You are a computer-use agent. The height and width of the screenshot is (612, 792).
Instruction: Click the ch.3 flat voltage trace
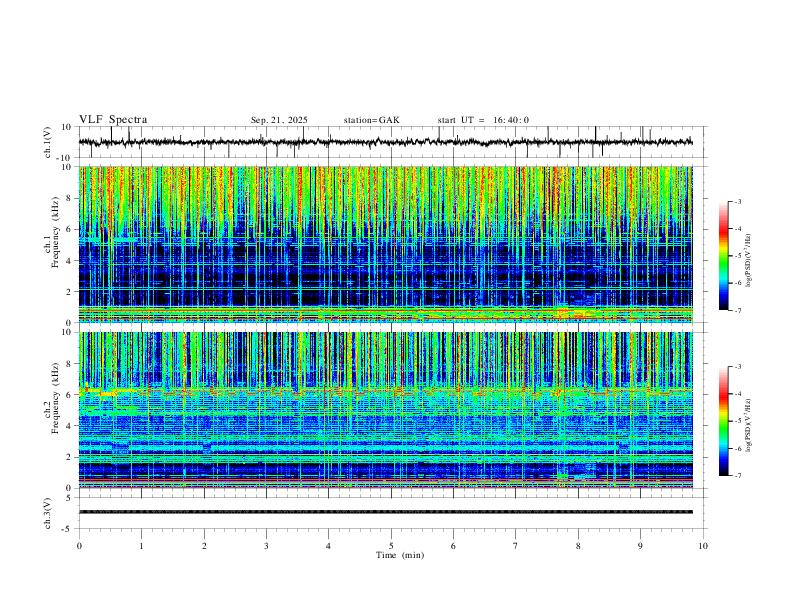386,512
